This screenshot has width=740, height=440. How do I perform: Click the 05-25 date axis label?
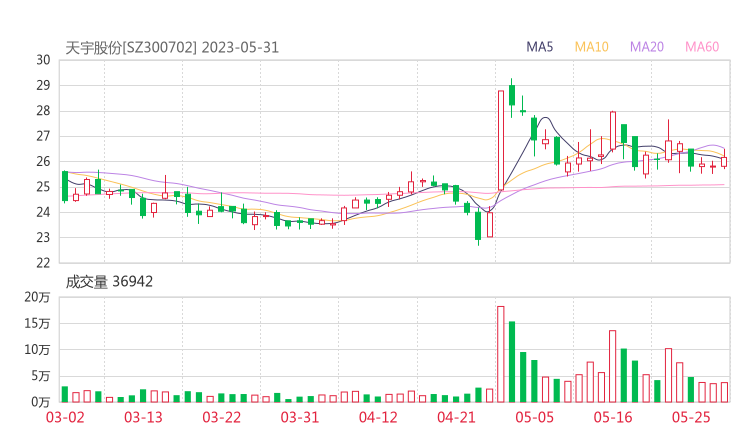[691, 417]
